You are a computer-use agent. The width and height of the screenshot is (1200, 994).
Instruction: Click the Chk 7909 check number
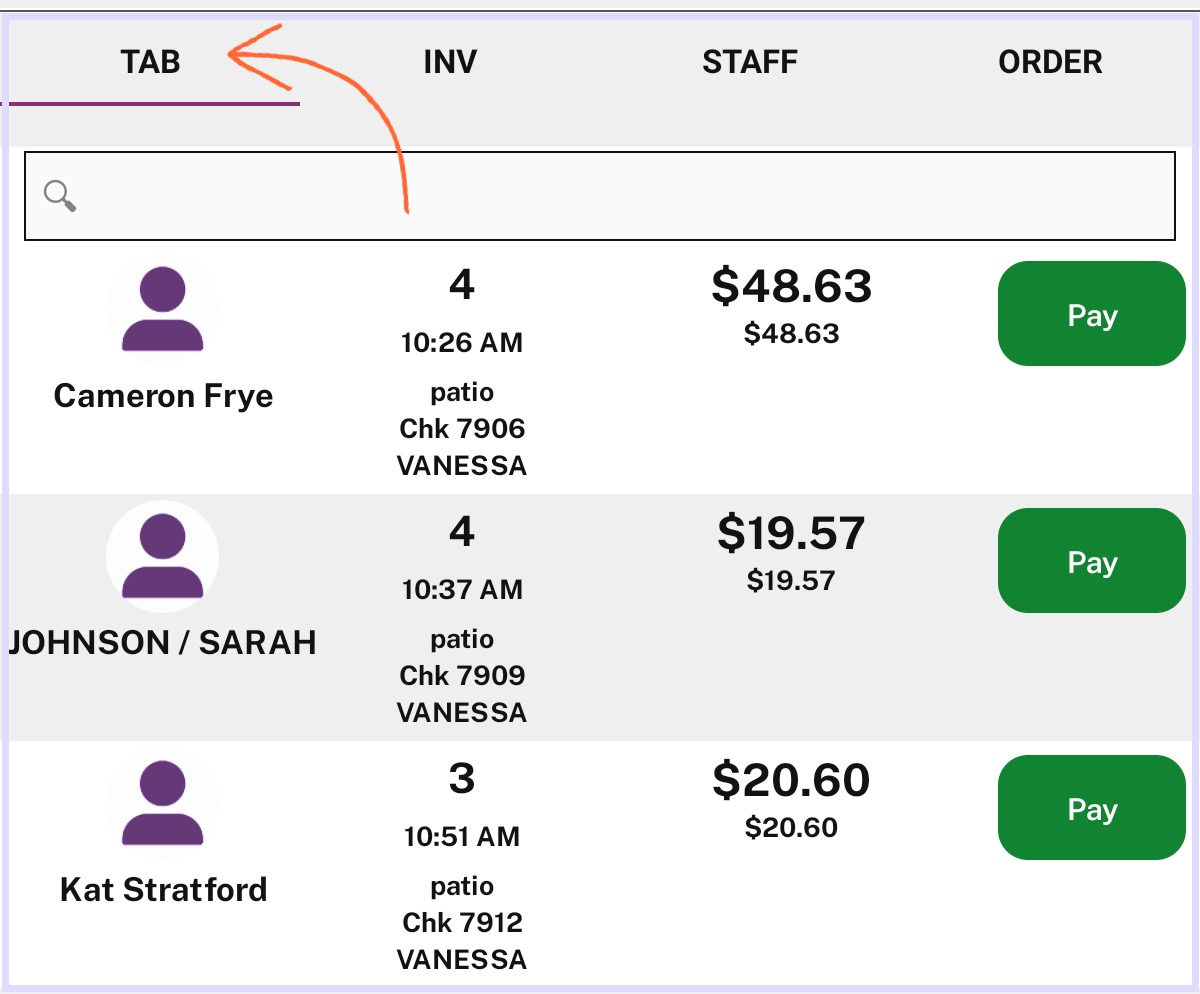(x=462, y=676)
